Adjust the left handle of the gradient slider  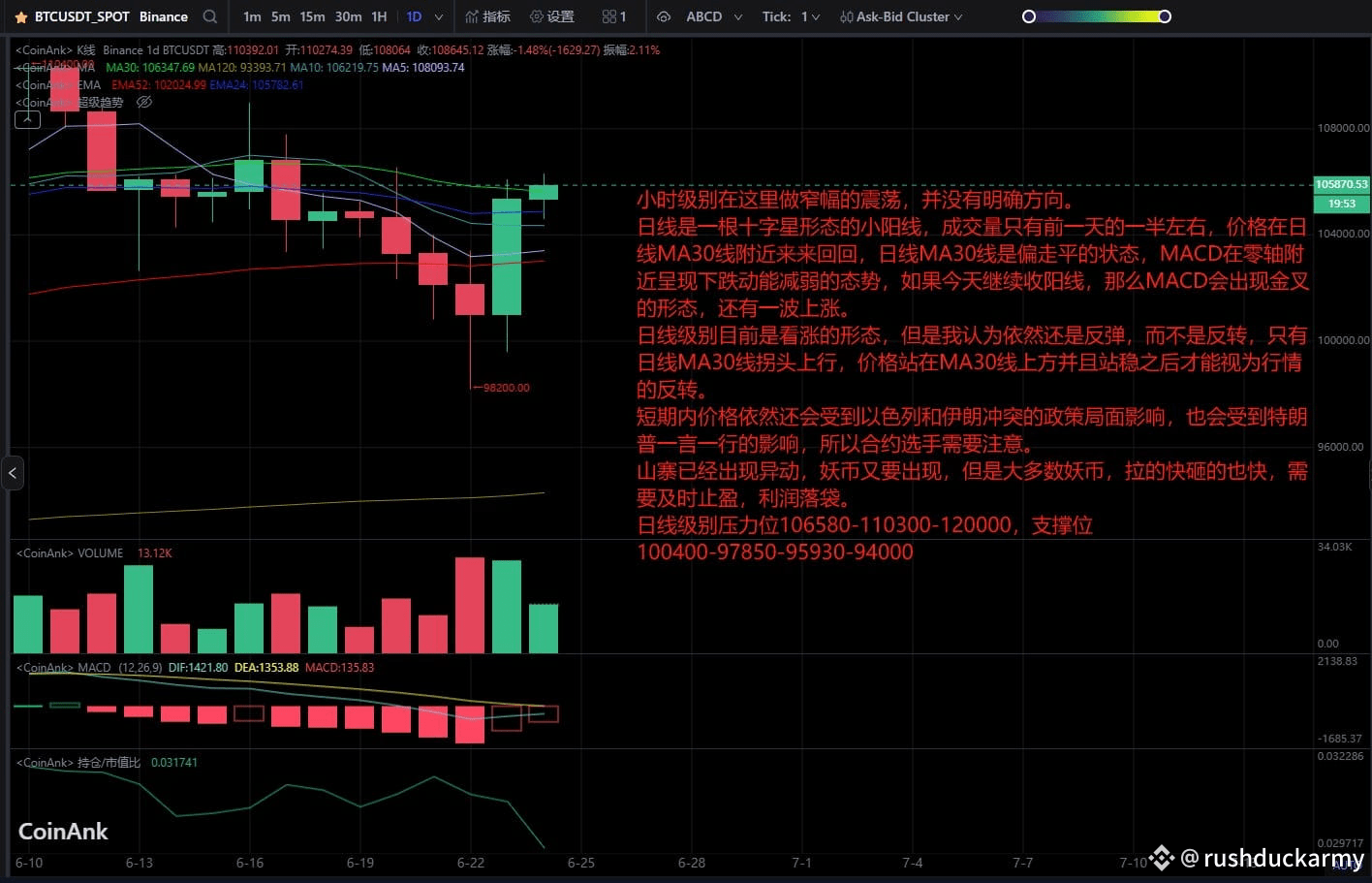[1029, 16]
